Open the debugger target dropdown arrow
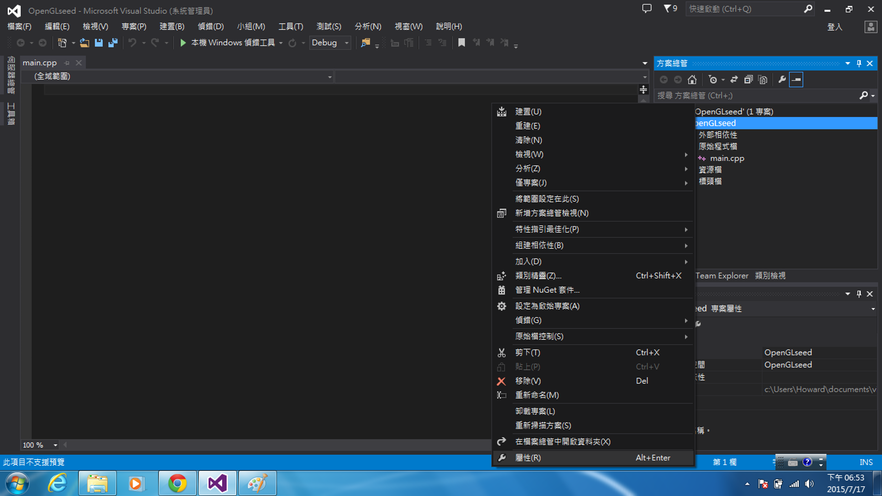Image resolution: width=882 pixels, height=496 pixels. coord(281,43)
